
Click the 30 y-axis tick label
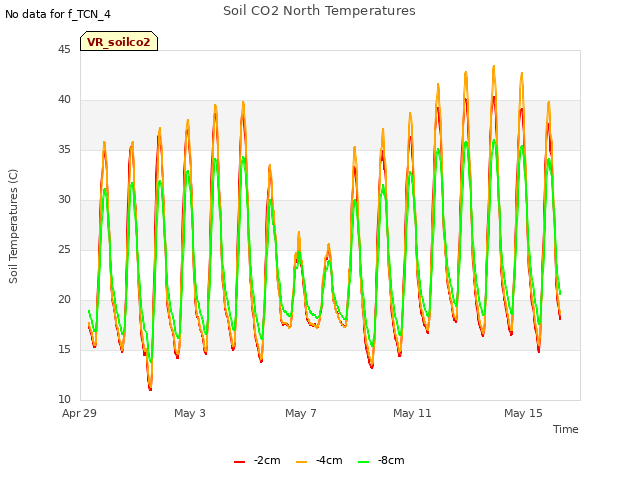64,200
